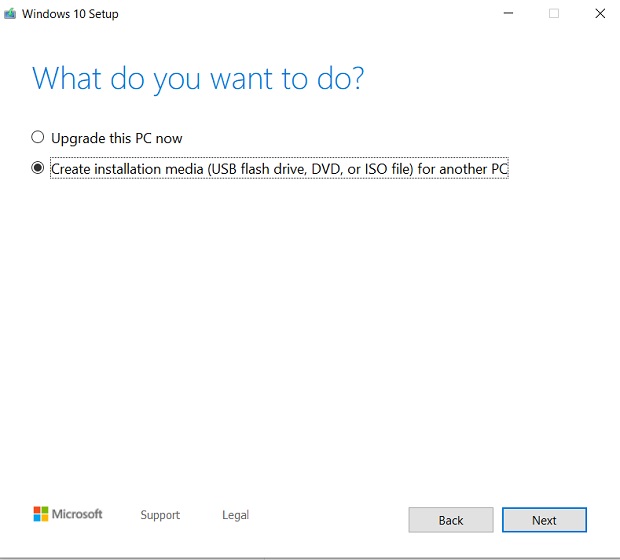Close the Windows 10 Setup window

point(600,13)
